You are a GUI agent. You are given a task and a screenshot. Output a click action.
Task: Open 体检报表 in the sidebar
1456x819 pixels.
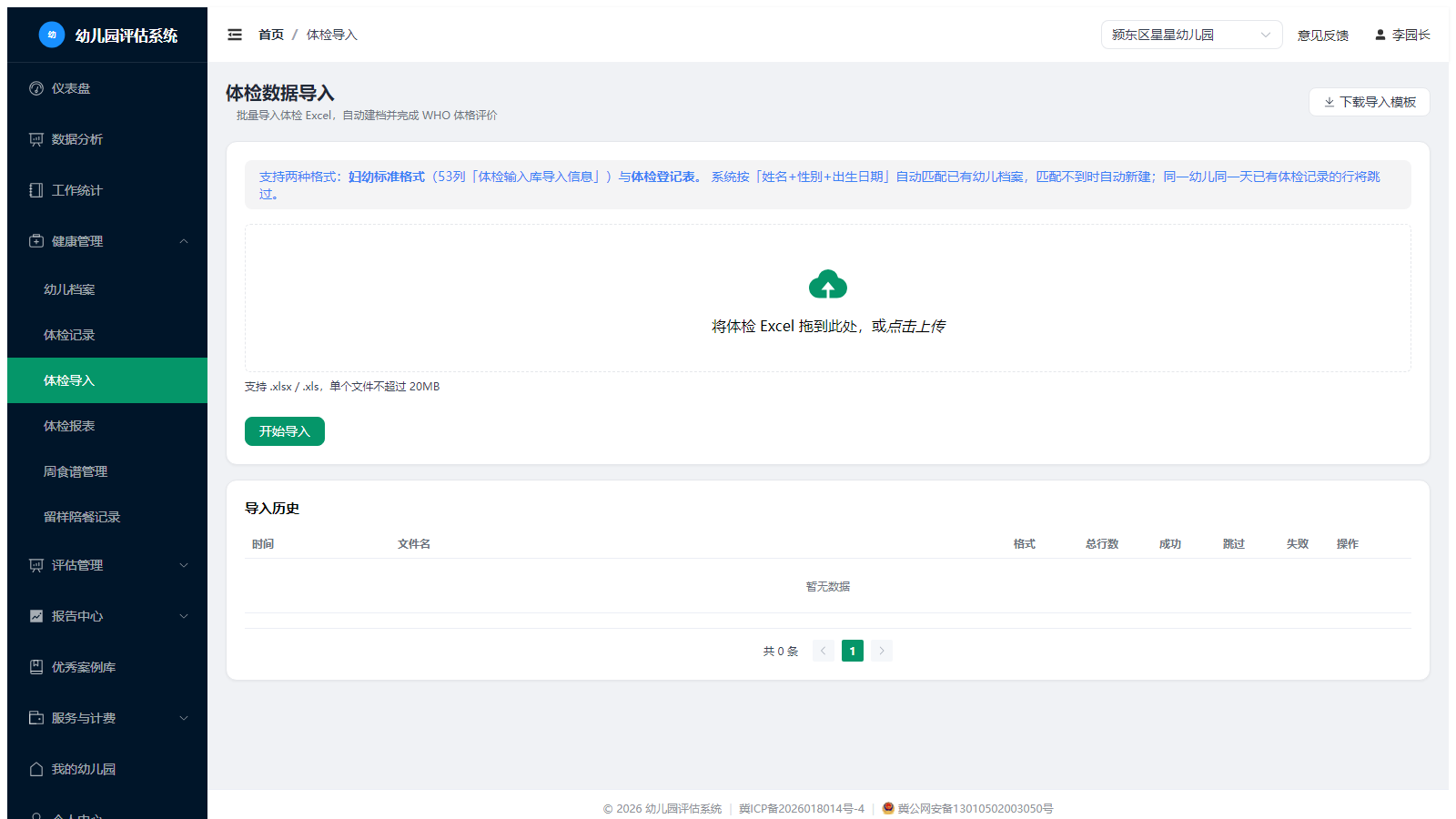[x=107, y=426]
